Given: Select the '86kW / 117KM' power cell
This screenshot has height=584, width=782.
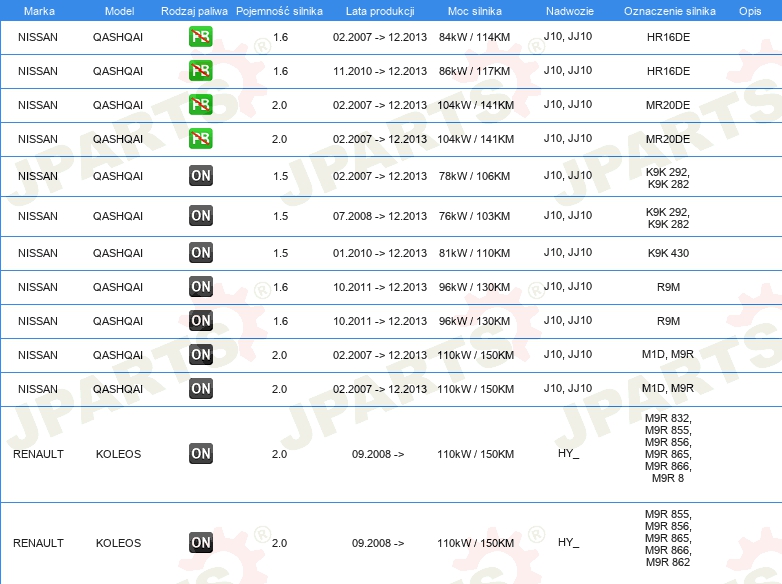Looking at the screenshot, I should (x=474, y=71).
